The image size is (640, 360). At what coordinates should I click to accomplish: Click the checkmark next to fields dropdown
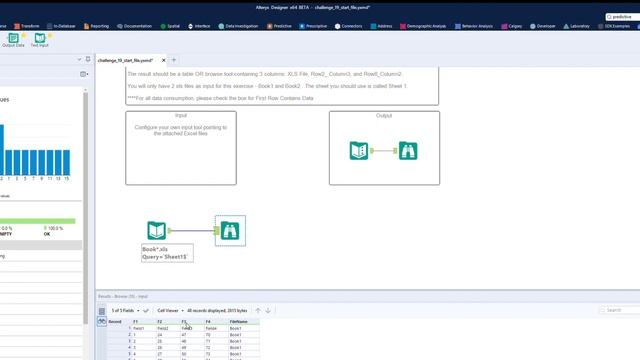pos(146,311)
